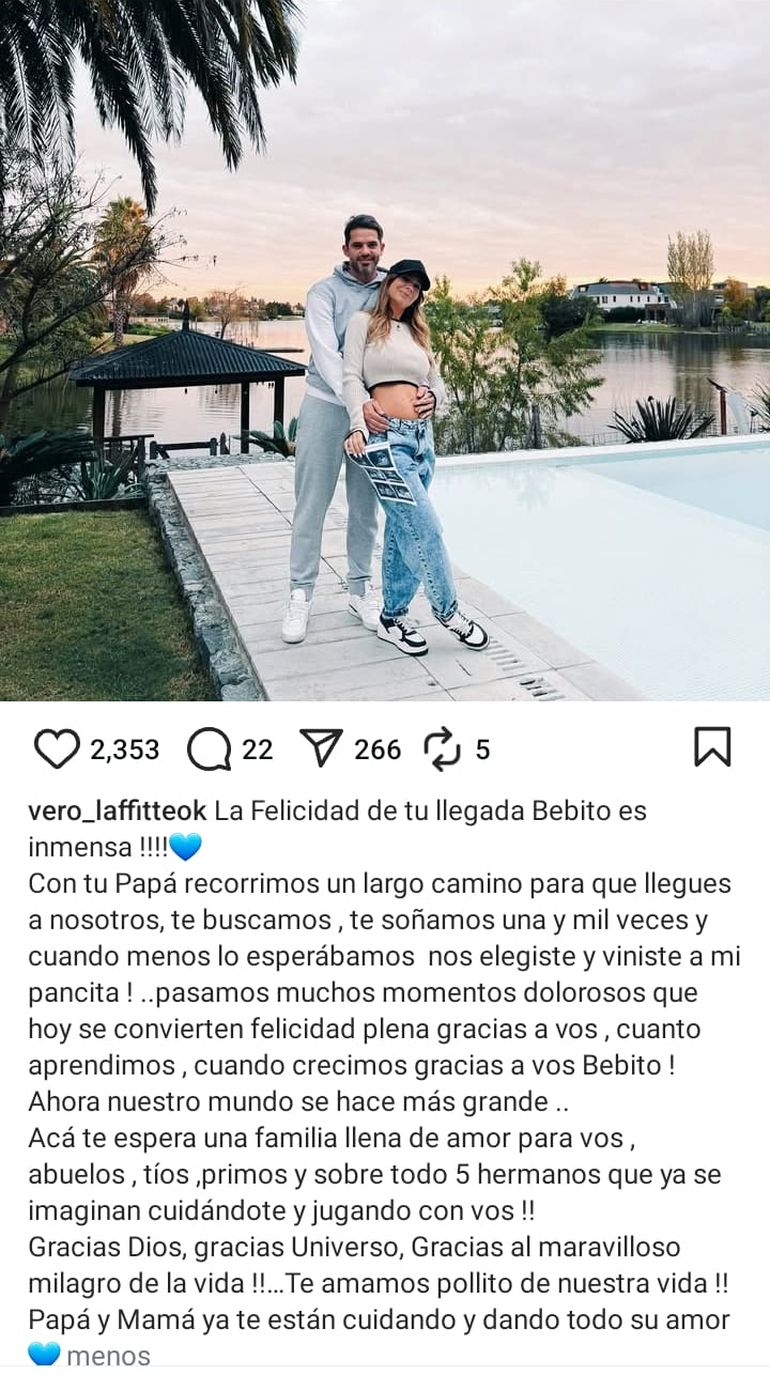Tap the caption line mentioning "5 hermanos"
Screen dimensions: 770x1375
[374, 1174]
